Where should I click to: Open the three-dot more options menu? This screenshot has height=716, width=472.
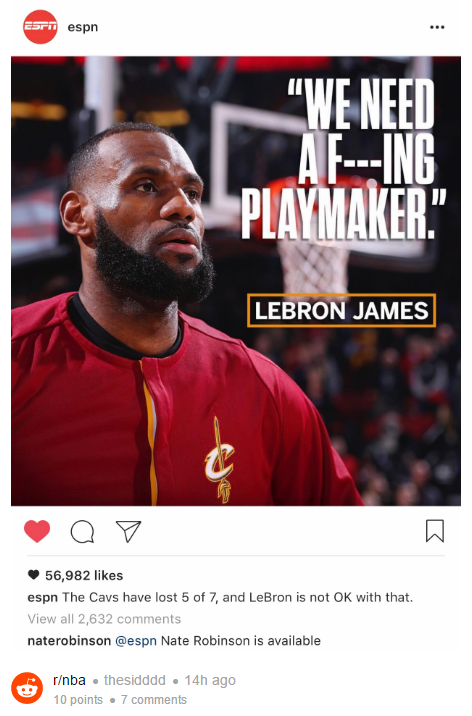(x=437, y=27)
